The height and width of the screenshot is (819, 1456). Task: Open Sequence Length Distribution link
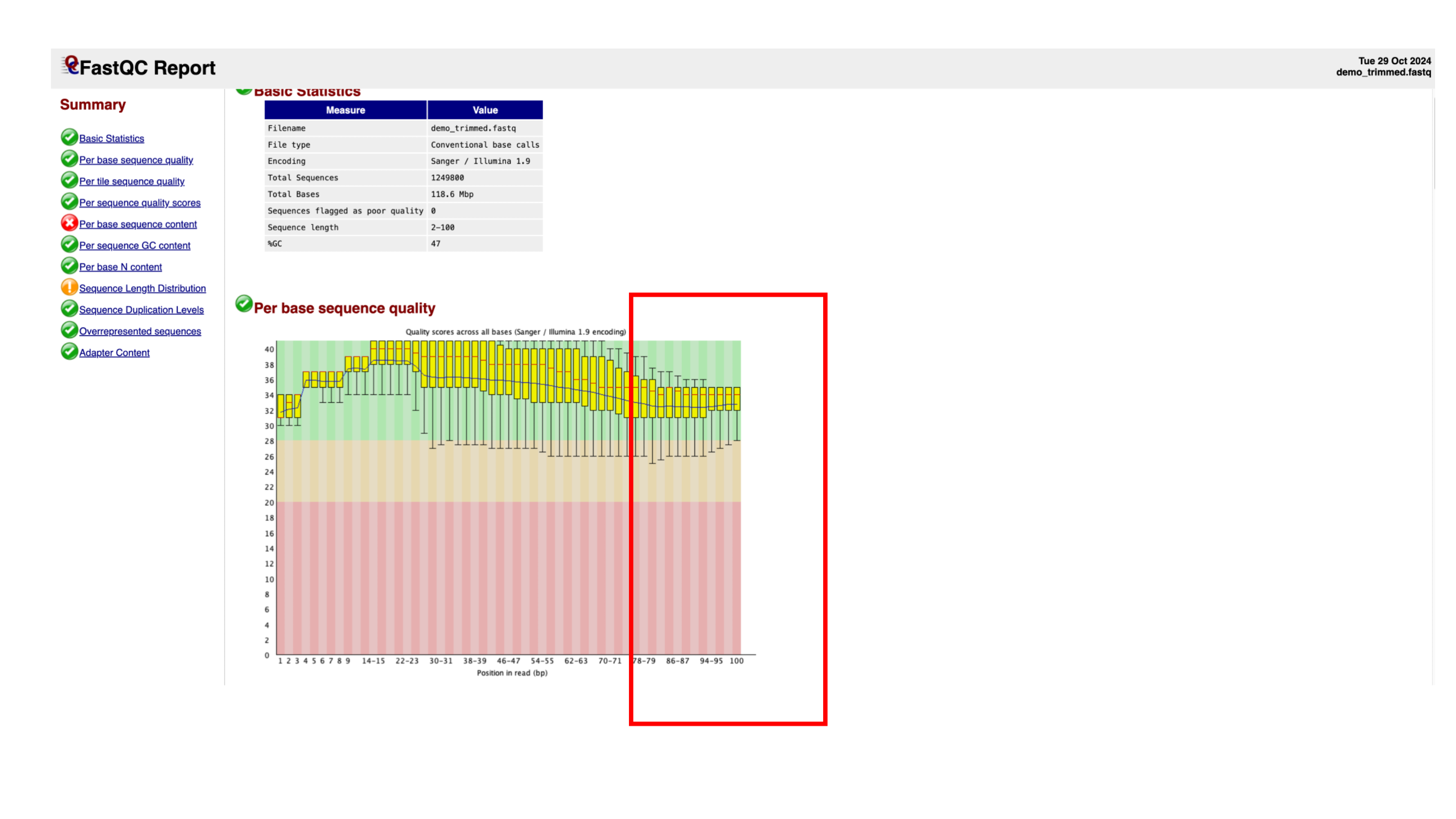click(x=142, y=288)
